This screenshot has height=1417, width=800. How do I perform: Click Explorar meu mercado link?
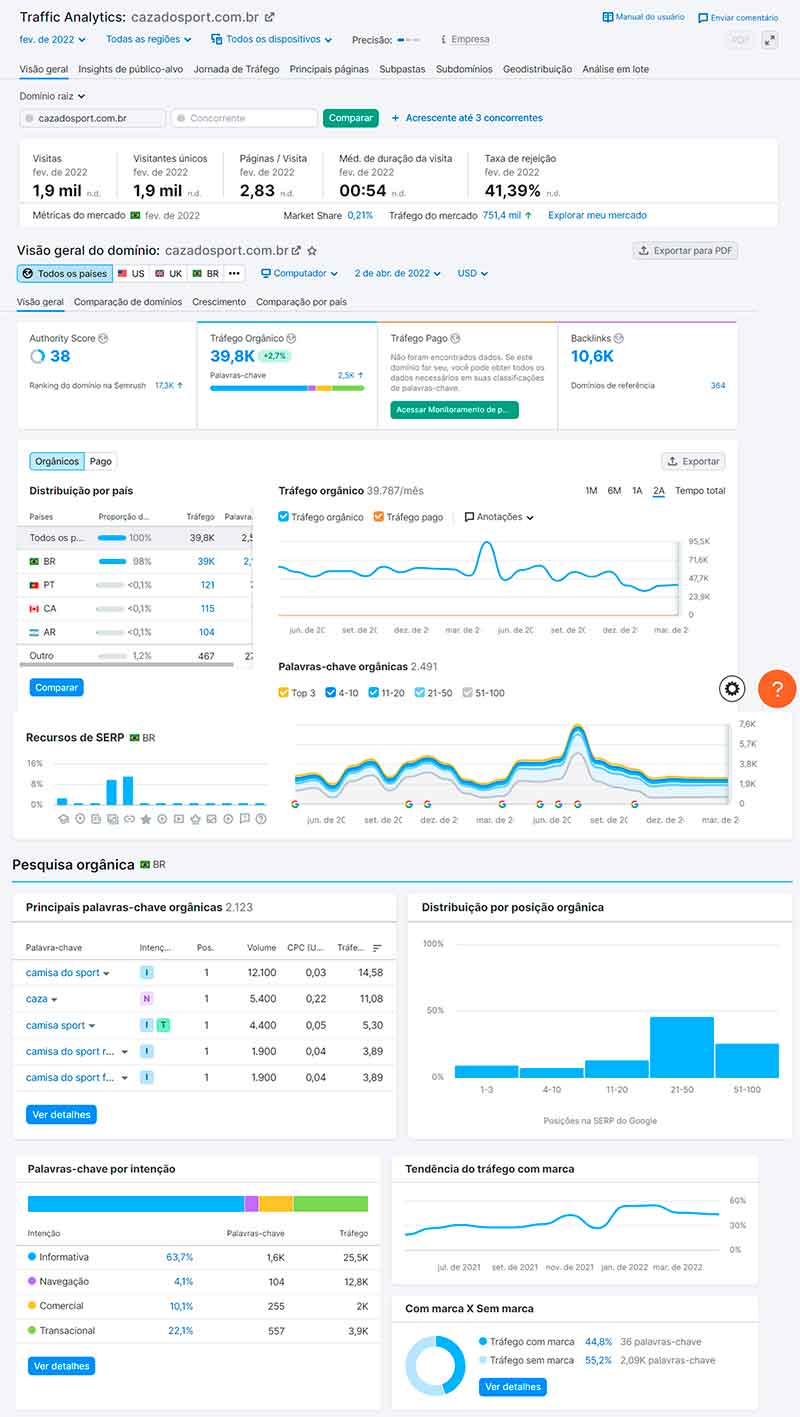(x=597, y=215)
